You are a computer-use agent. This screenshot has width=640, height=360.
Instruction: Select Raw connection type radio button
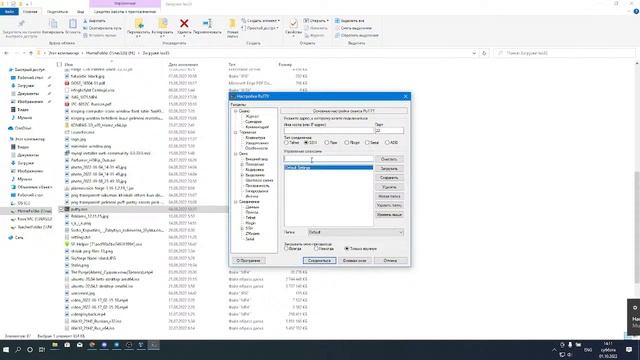[327, 142]
